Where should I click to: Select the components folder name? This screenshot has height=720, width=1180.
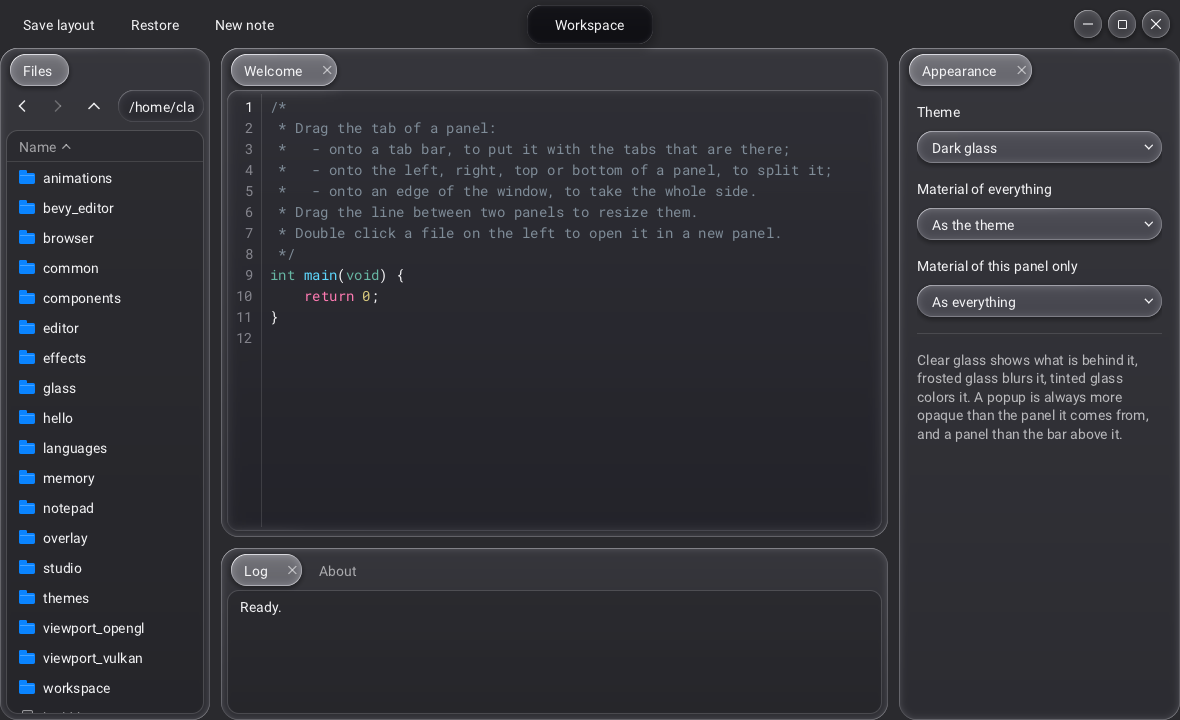[x=82, y=299]
